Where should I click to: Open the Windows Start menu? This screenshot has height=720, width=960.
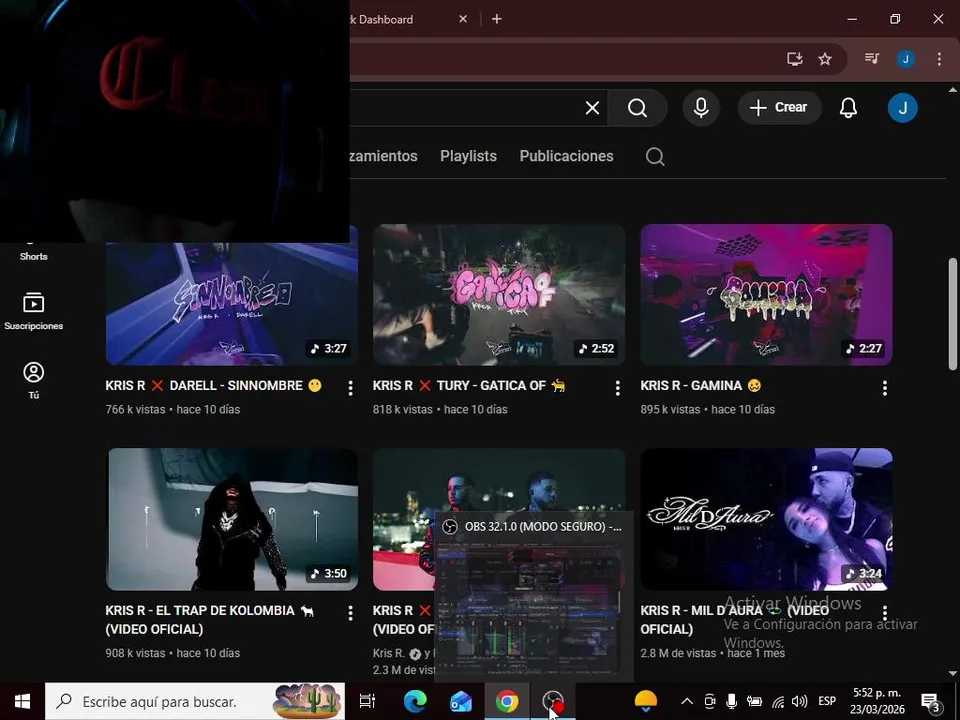(x=22, y=702)
